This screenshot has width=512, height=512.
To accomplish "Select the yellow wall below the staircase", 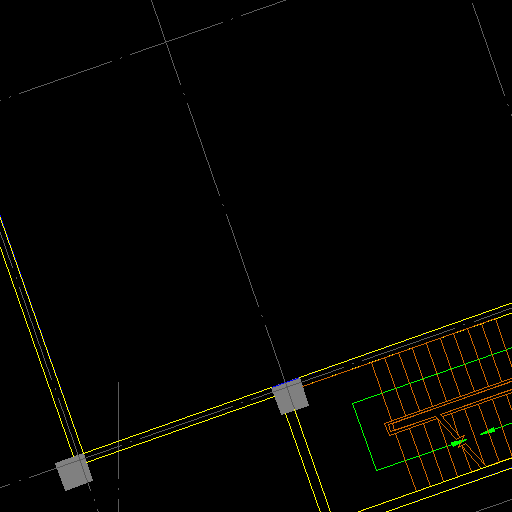I will [435, 489].
